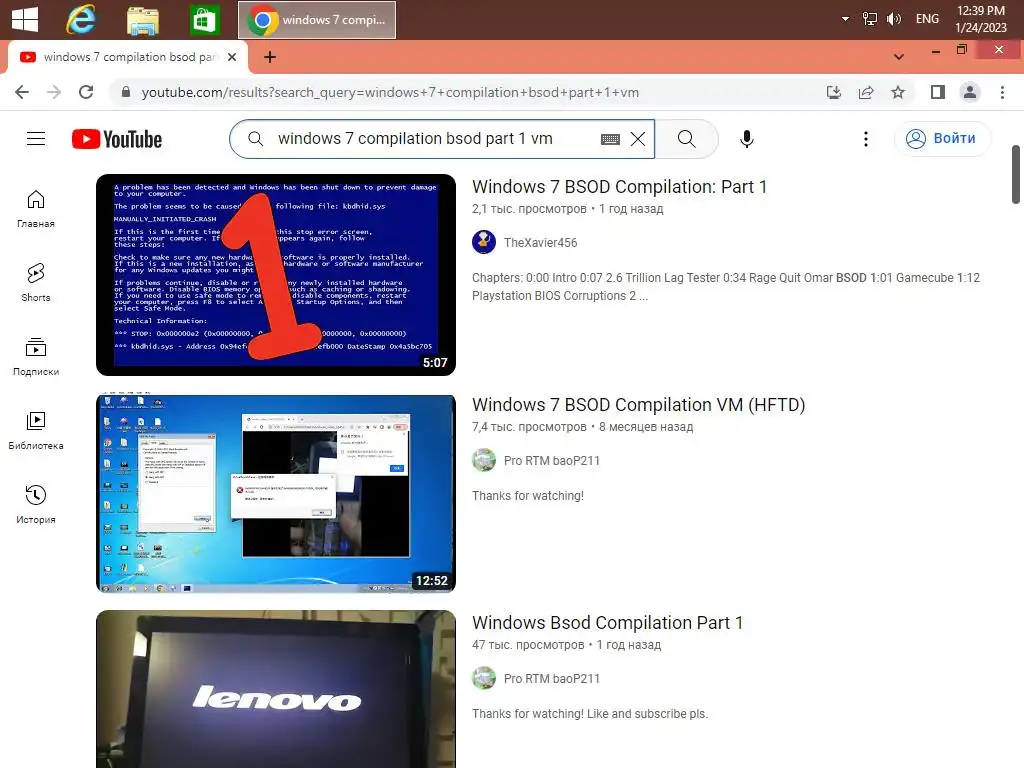Visit Pro RTM baoP211 channel under Lenovo video
The width and height of the screenshot is (1024, 768).
[x=551, y=679]
